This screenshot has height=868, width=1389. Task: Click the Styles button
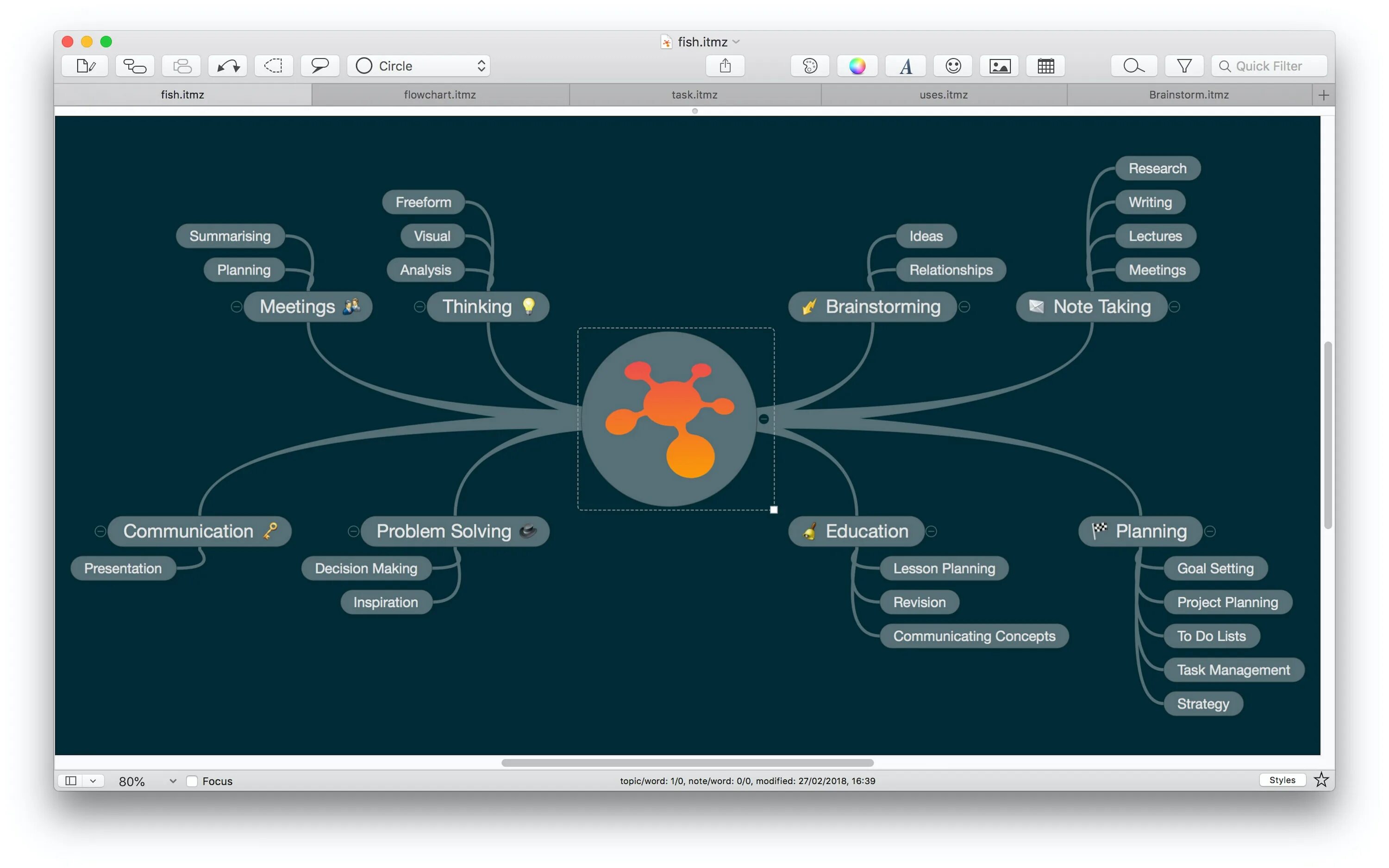coord(1282,780)
